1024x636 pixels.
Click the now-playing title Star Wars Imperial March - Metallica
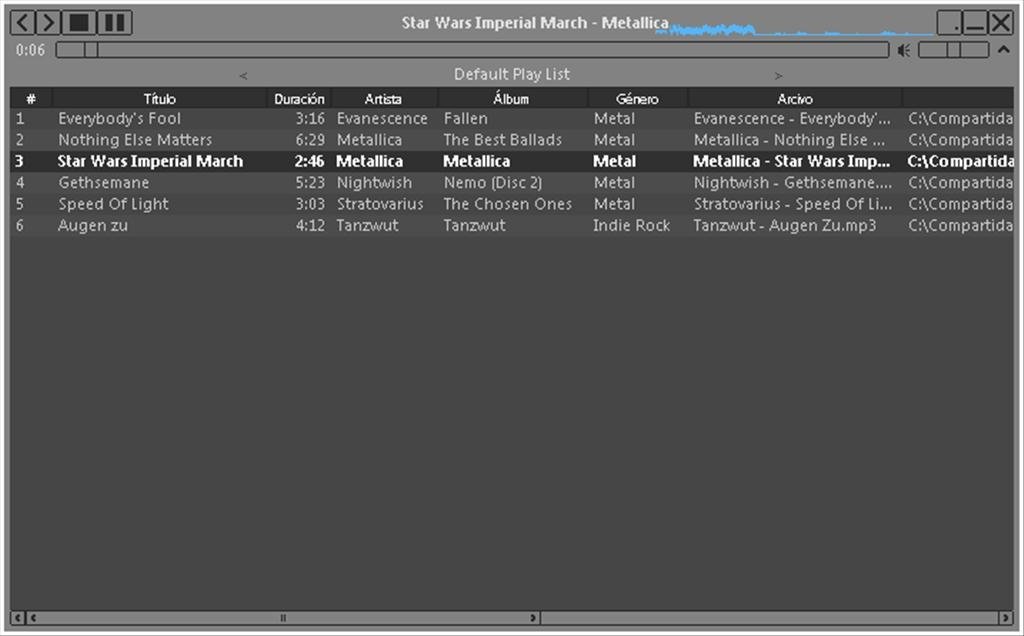(x=535, y=23)
